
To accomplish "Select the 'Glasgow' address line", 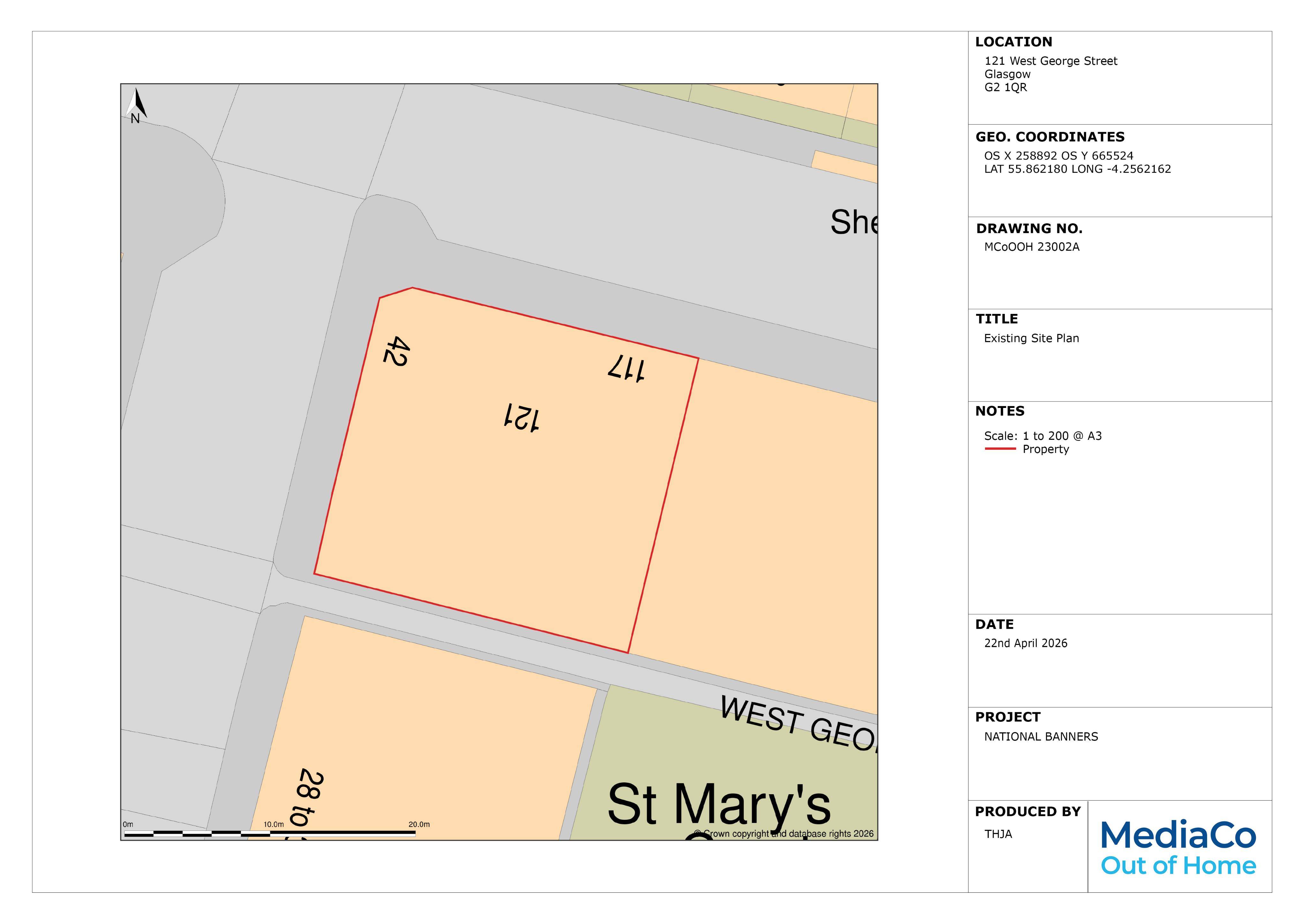I will coord(1008,74).
